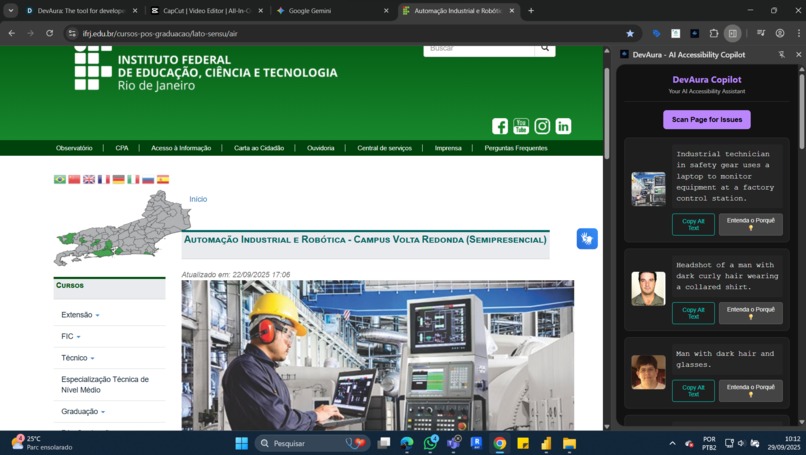Select the Russian flag language option
Image resolution: width=806 pixels, height=455 pixels.
tap(148, 179)
